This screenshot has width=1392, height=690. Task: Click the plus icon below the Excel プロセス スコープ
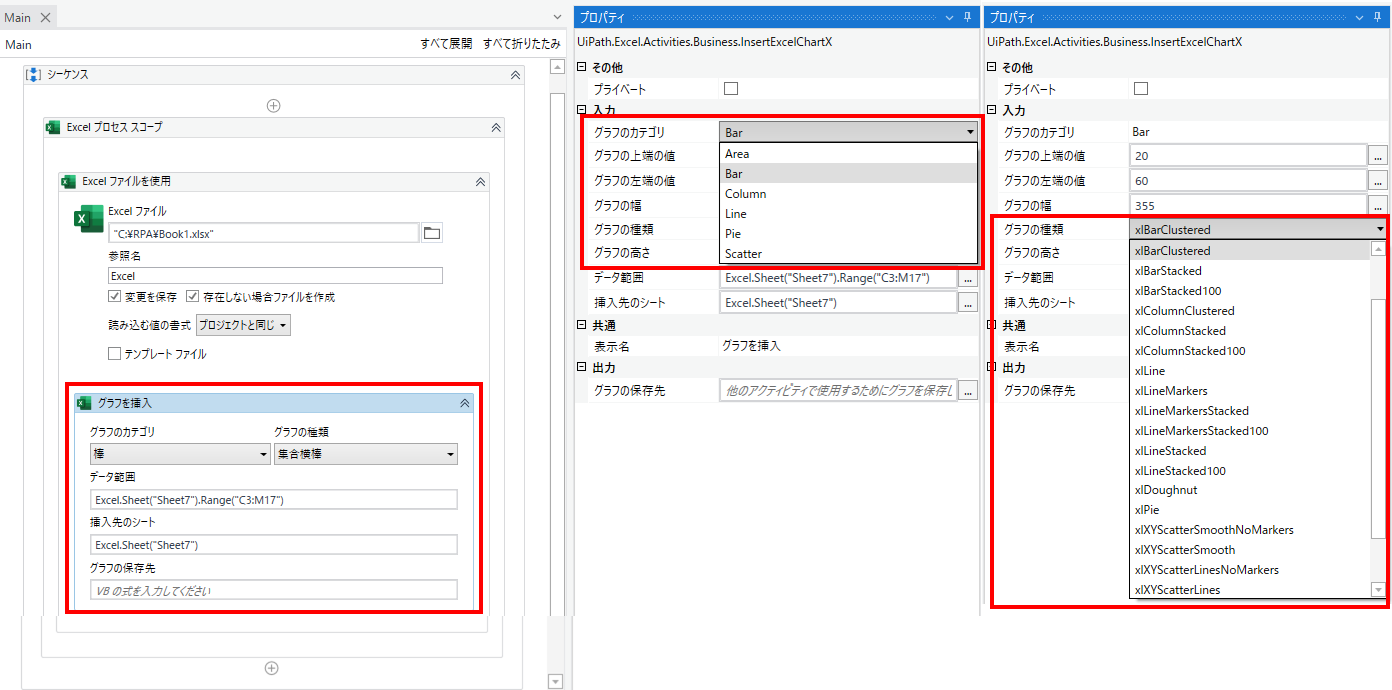271,668
